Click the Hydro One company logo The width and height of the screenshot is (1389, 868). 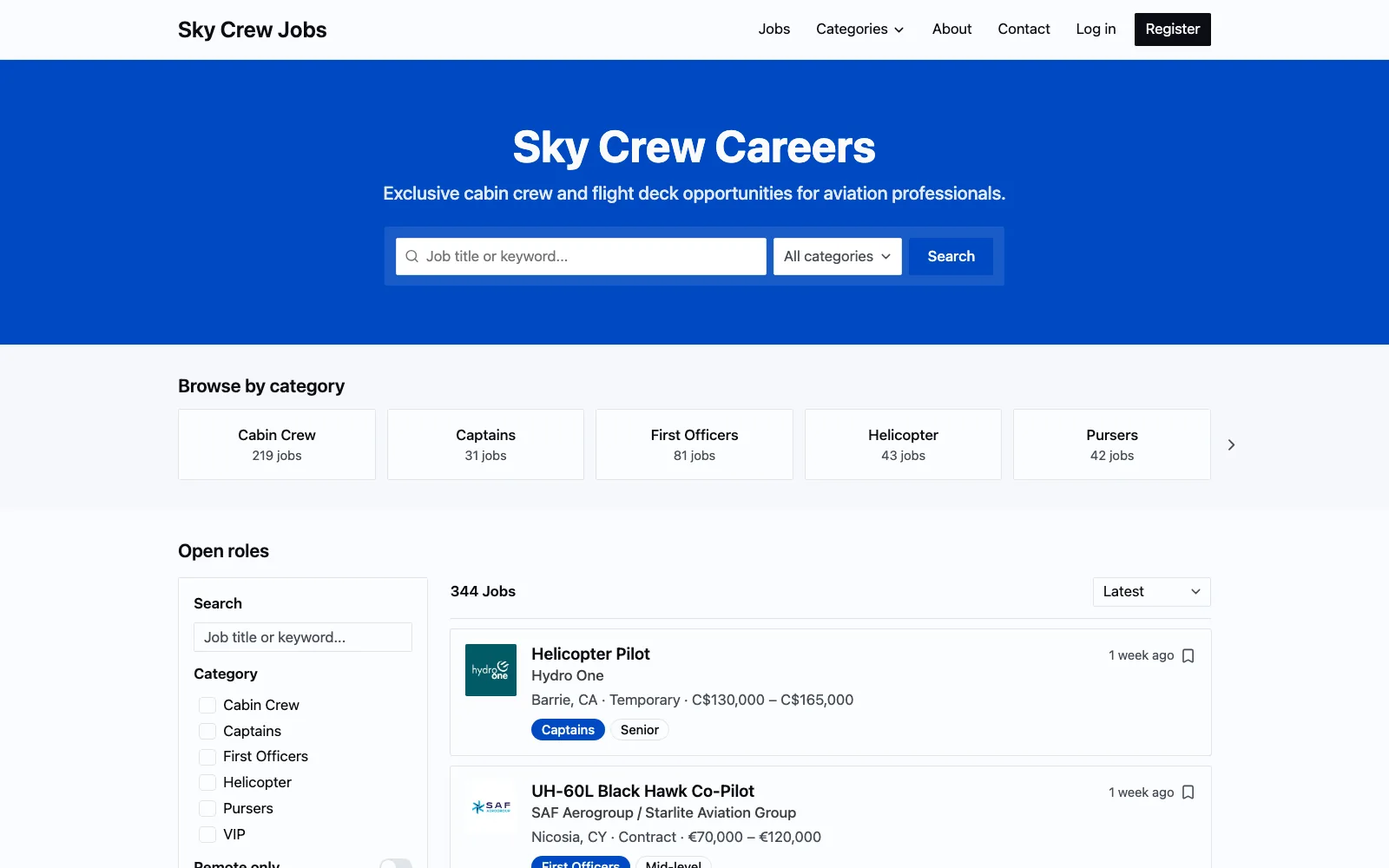pyautogui.click(x=490, y=670)
